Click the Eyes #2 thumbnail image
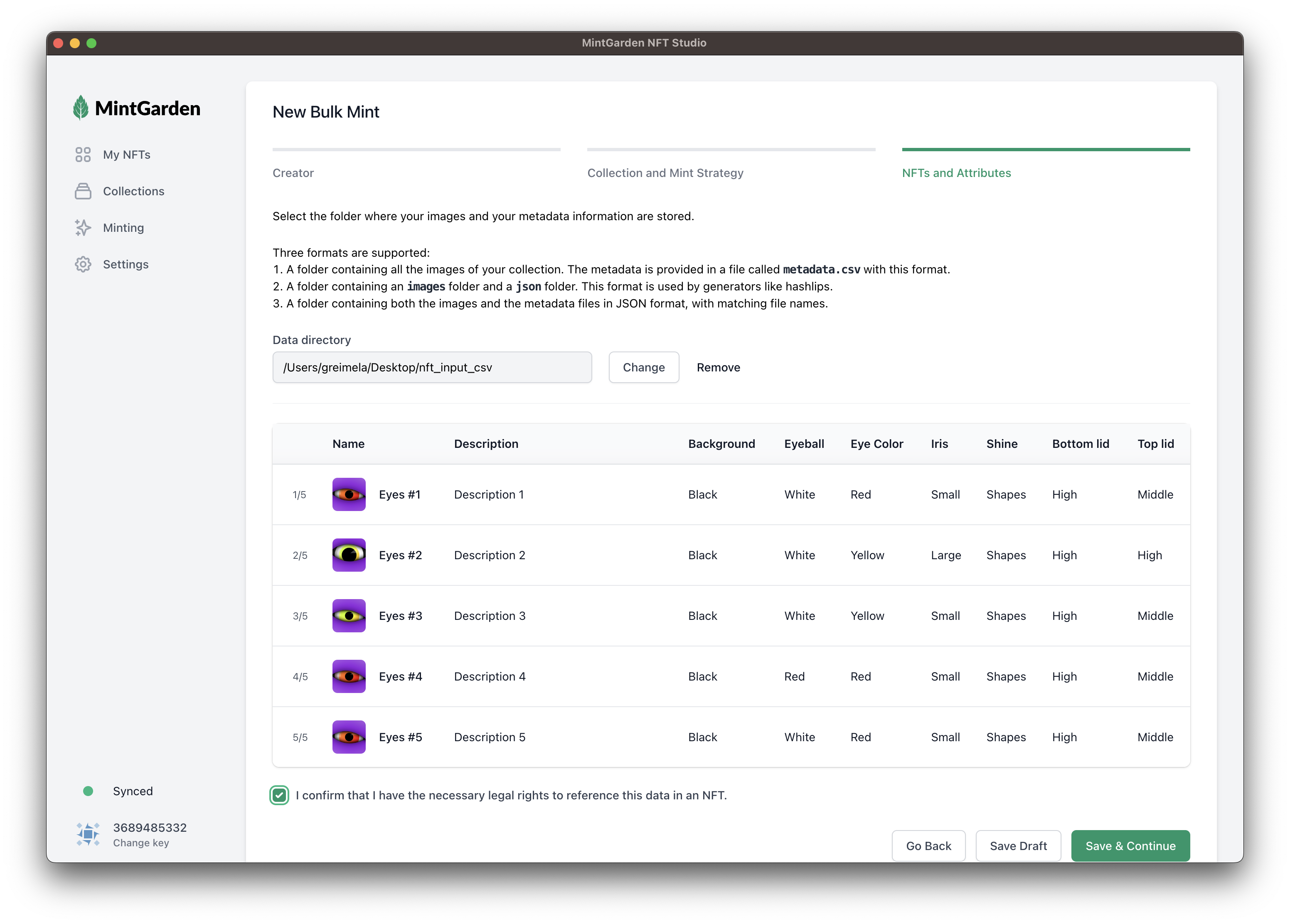 coord(349,555)
